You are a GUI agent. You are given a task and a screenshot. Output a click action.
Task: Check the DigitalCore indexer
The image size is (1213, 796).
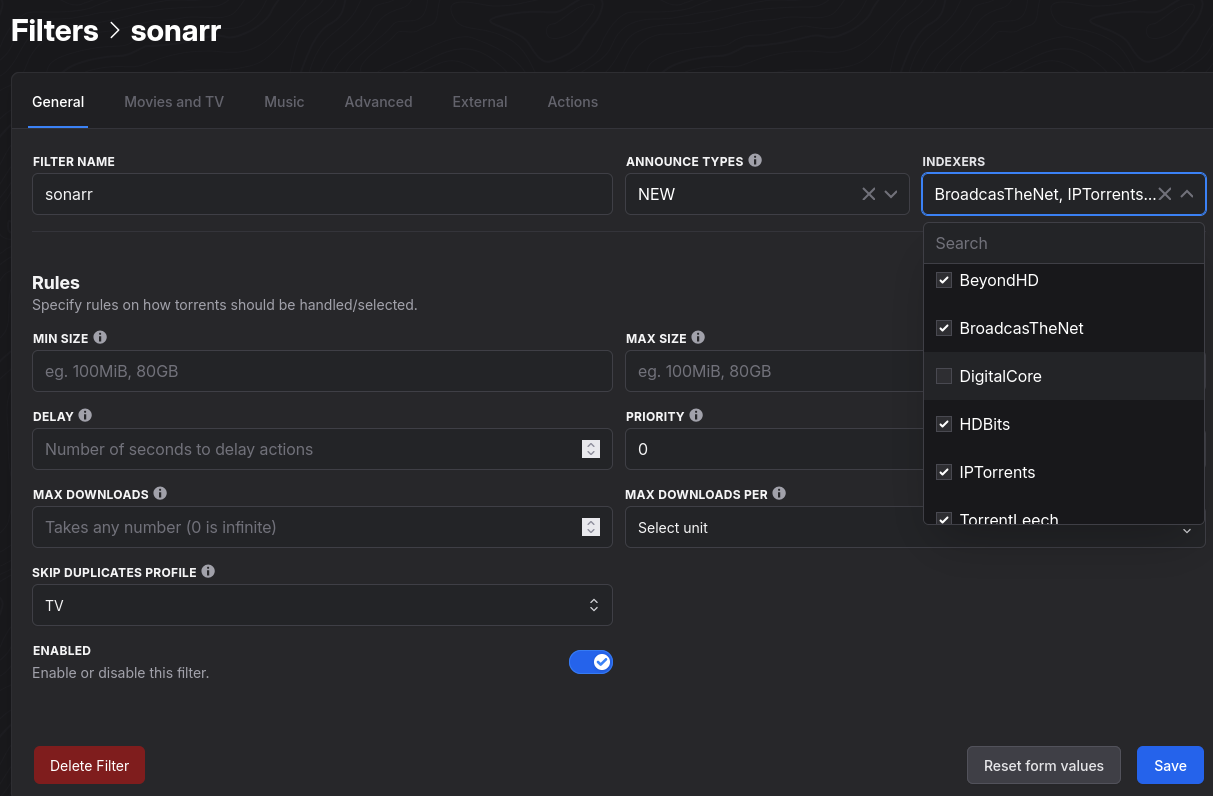point(943,376)
